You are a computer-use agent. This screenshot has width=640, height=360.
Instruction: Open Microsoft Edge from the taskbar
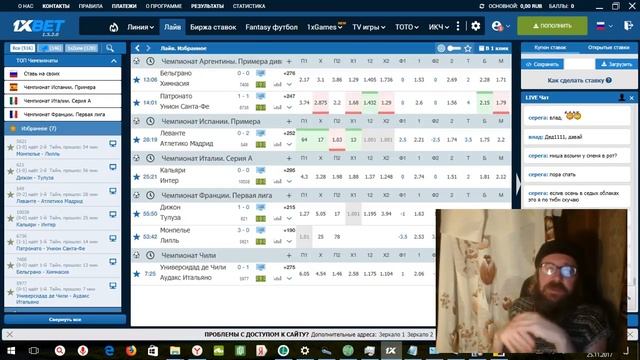[109, 351]
